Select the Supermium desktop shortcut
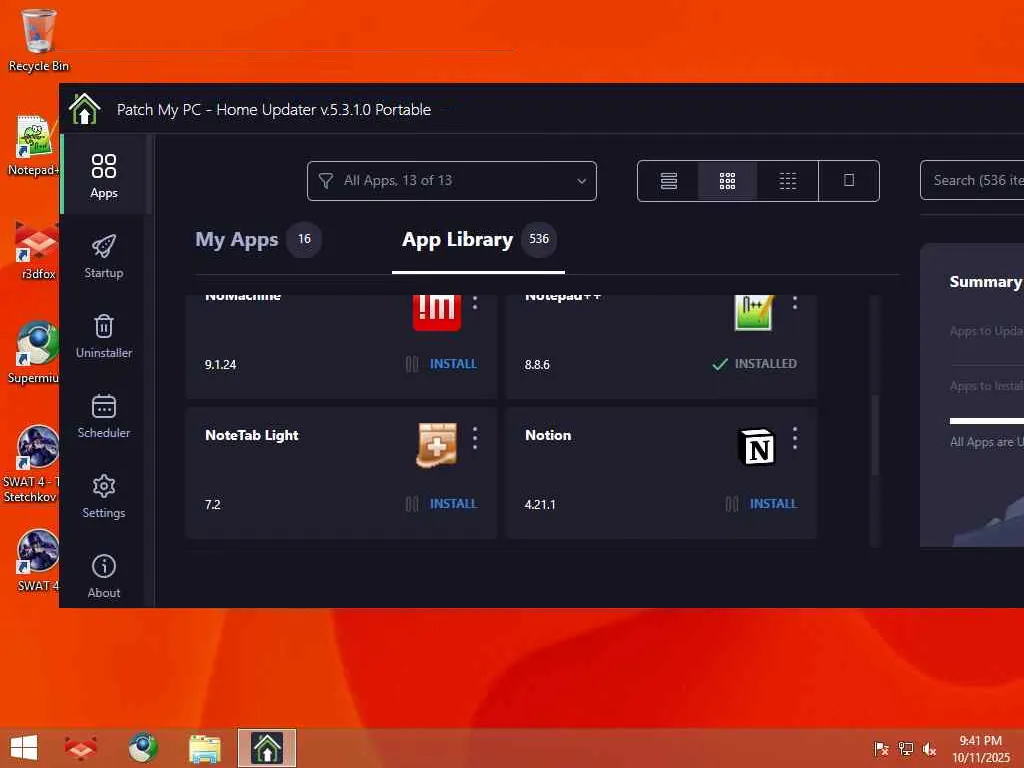Image resolution: width=1024 pixels, height=768 pixels. coord(34,353)
